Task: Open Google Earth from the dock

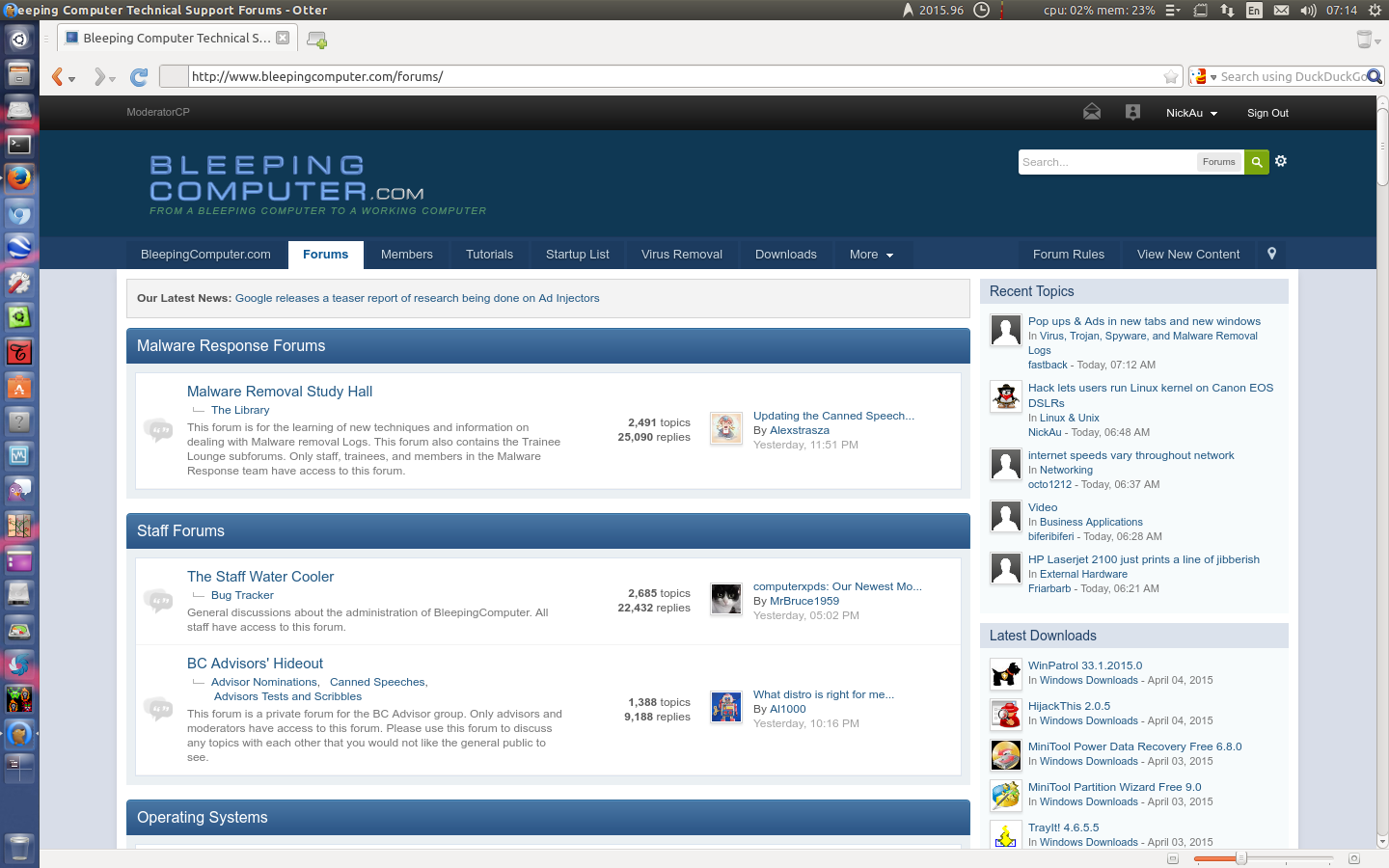Action: click(x=19, y=247)
